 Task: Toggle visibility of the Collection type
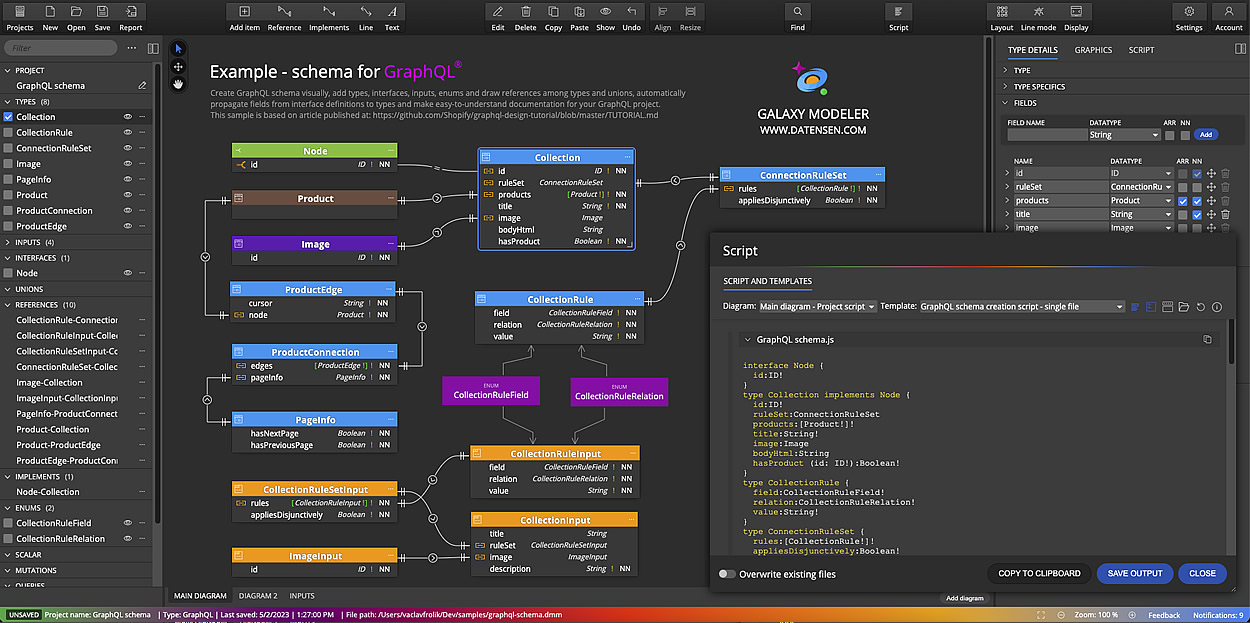pos(129,116)
